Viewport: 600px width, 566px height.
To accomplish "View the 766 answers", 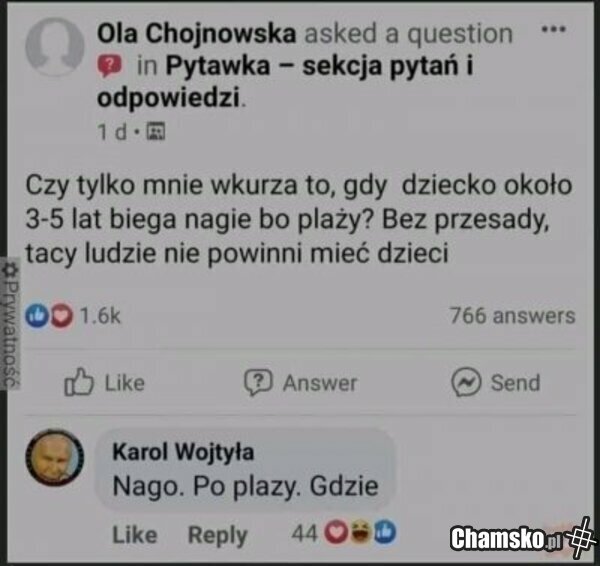I will coord(512,316).
